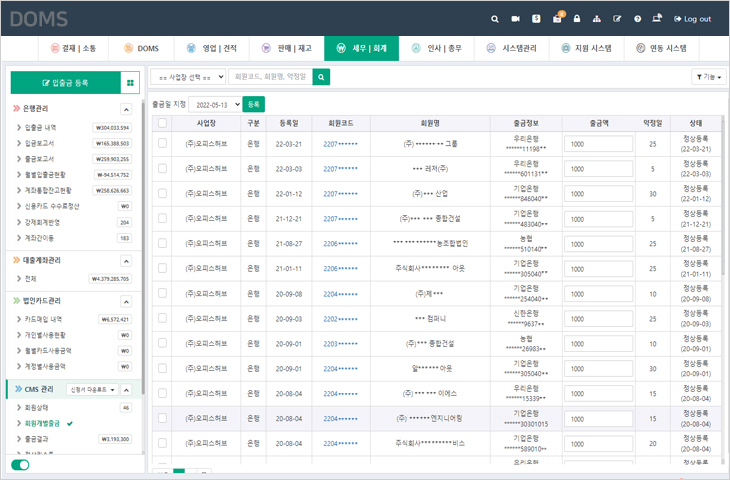The width and height of the screenshot is (730, 480).
Task: Open member code link in 21-08-27 row
Action: [340, 243]
